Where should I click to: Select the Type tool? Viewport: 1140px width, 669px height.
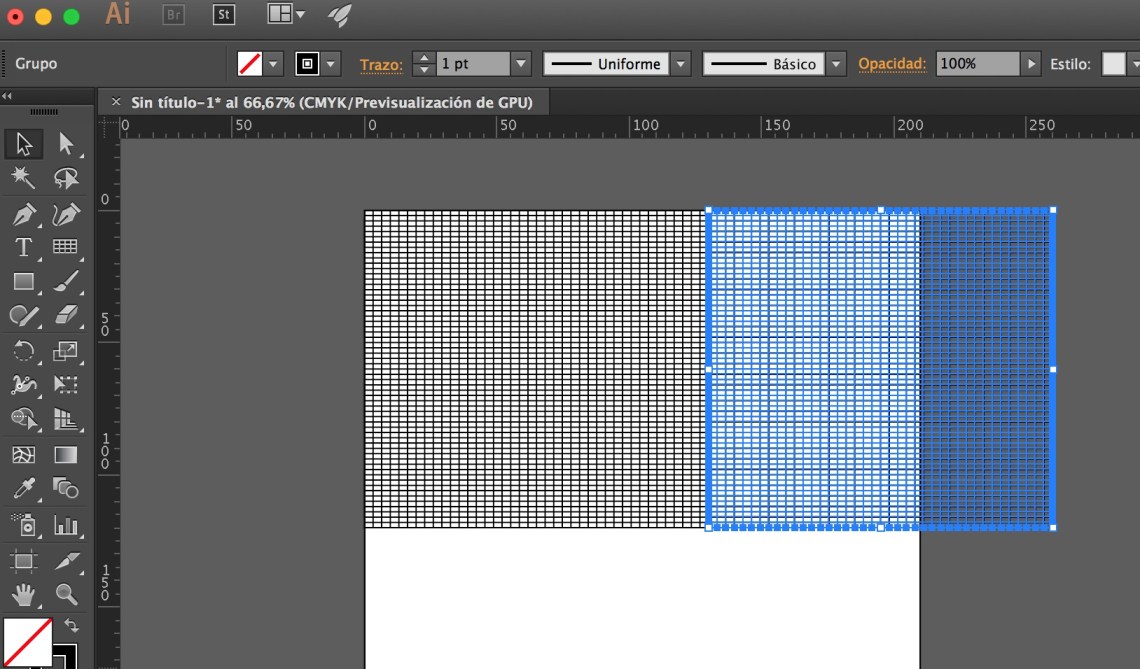[24, 247]
